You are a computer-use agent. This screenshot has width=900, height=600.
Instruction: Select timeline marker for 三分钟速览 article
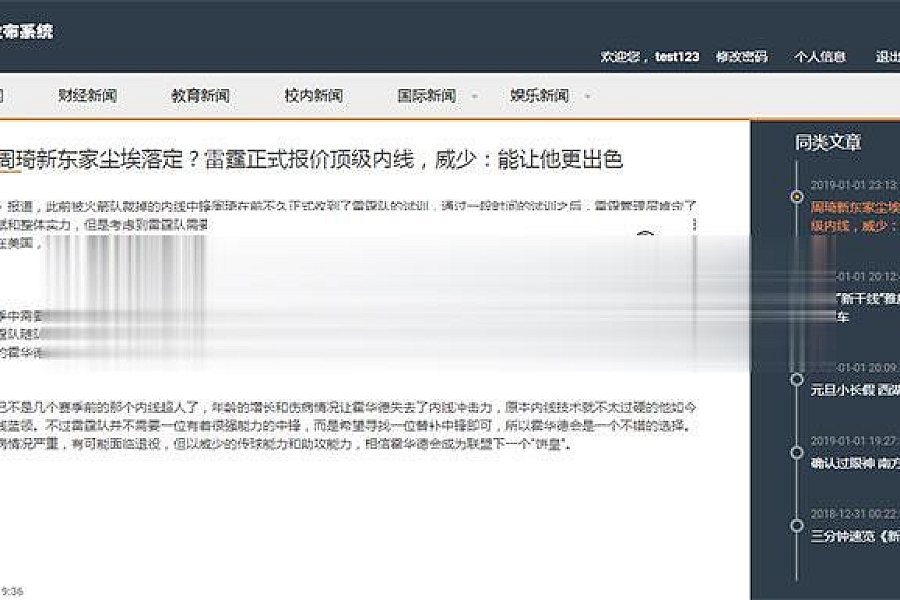[797, 525]
